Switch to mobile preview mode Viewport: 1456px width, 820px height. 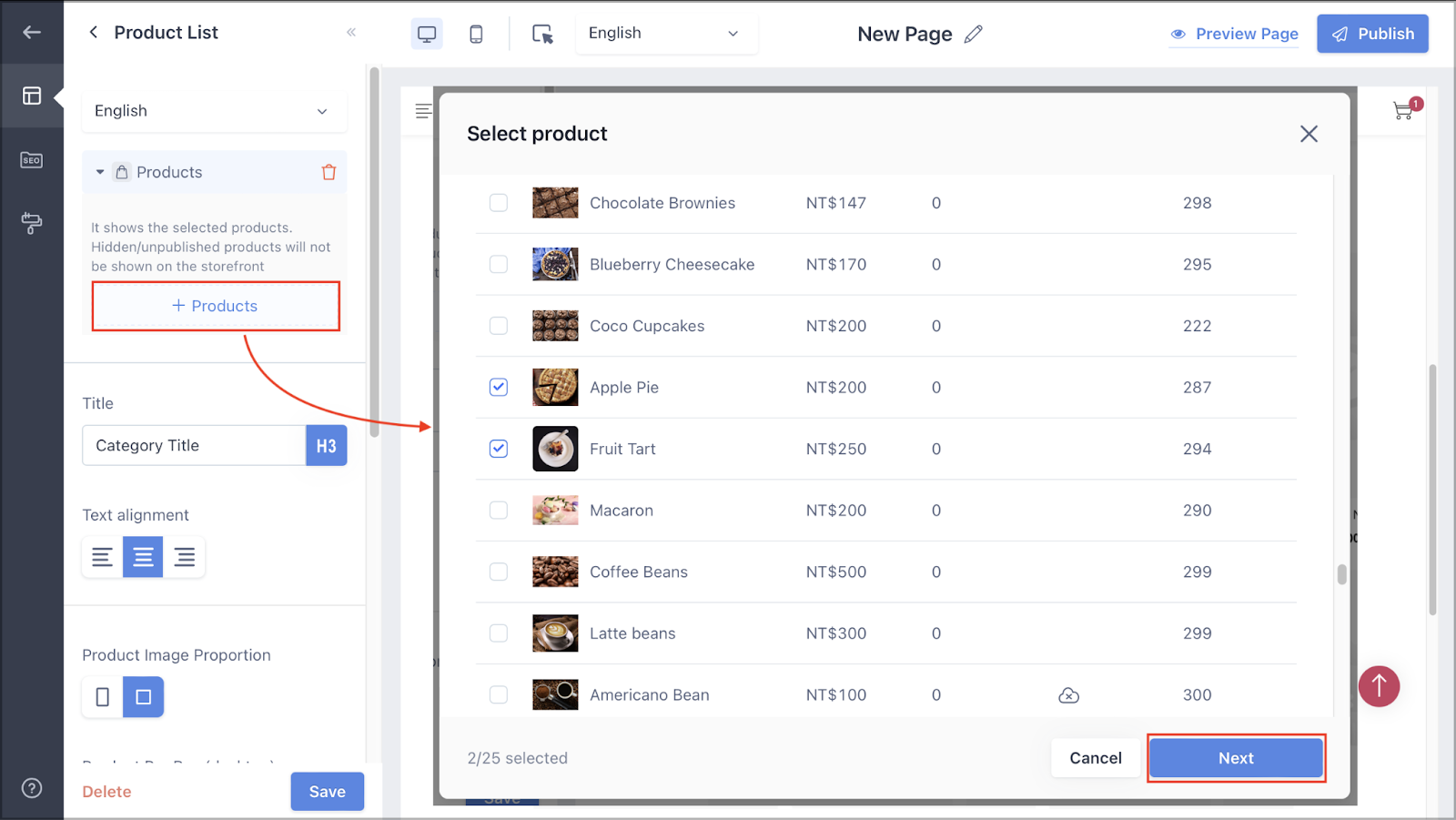476,34
